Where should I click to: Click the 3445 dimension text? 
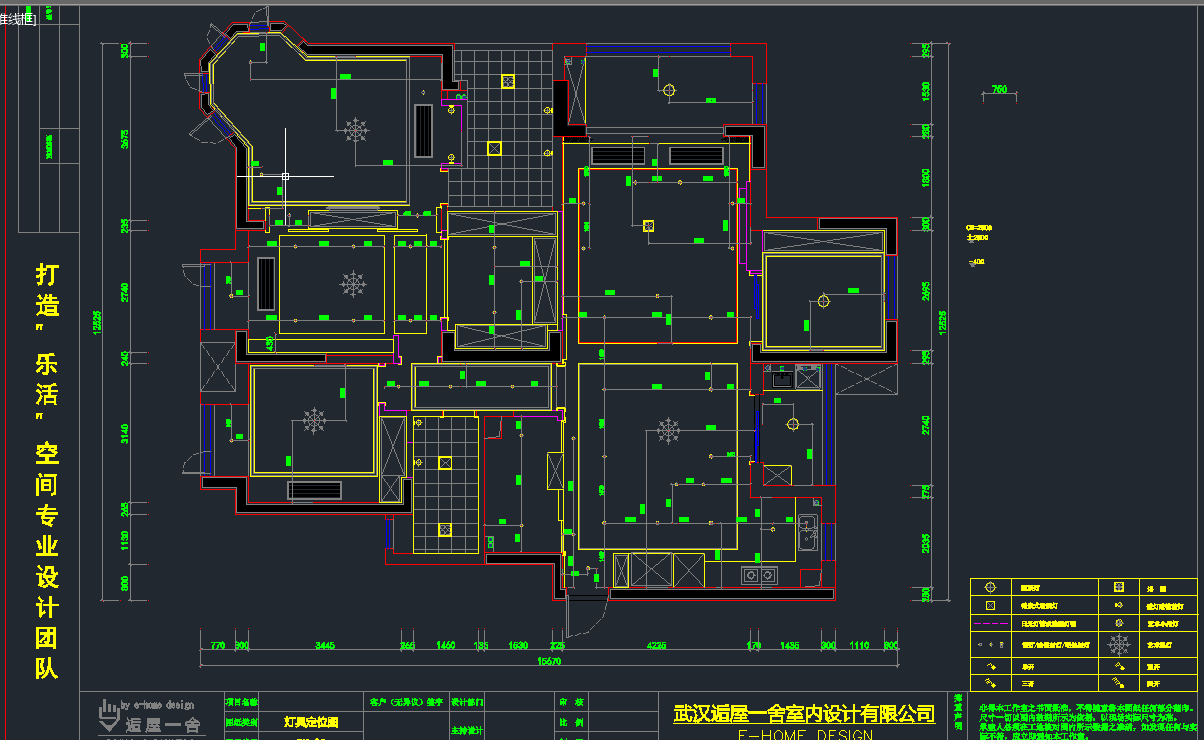coord(324,646)
